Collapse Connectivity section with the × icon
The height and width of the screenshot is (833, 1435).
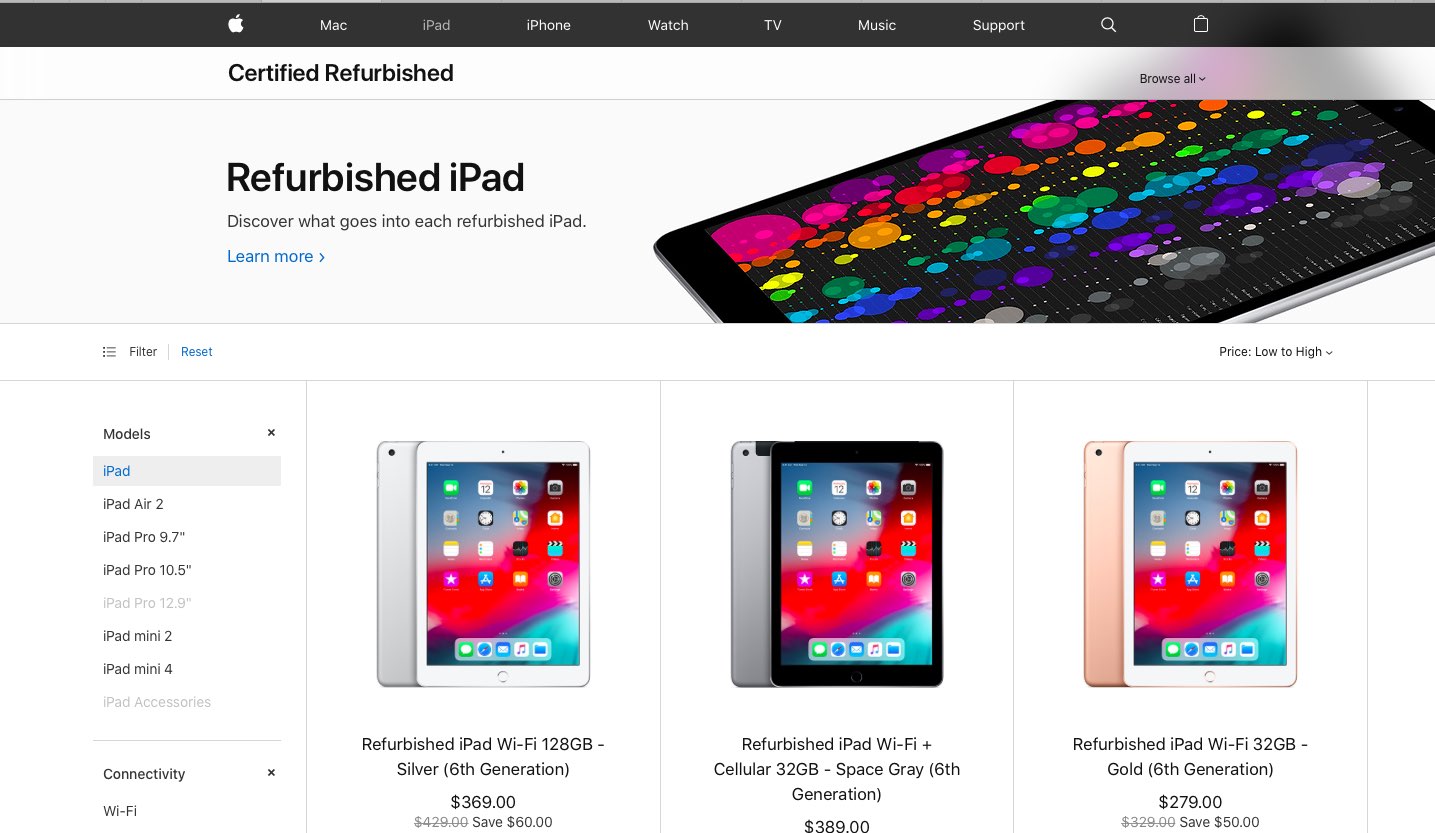tap(271, 773)
